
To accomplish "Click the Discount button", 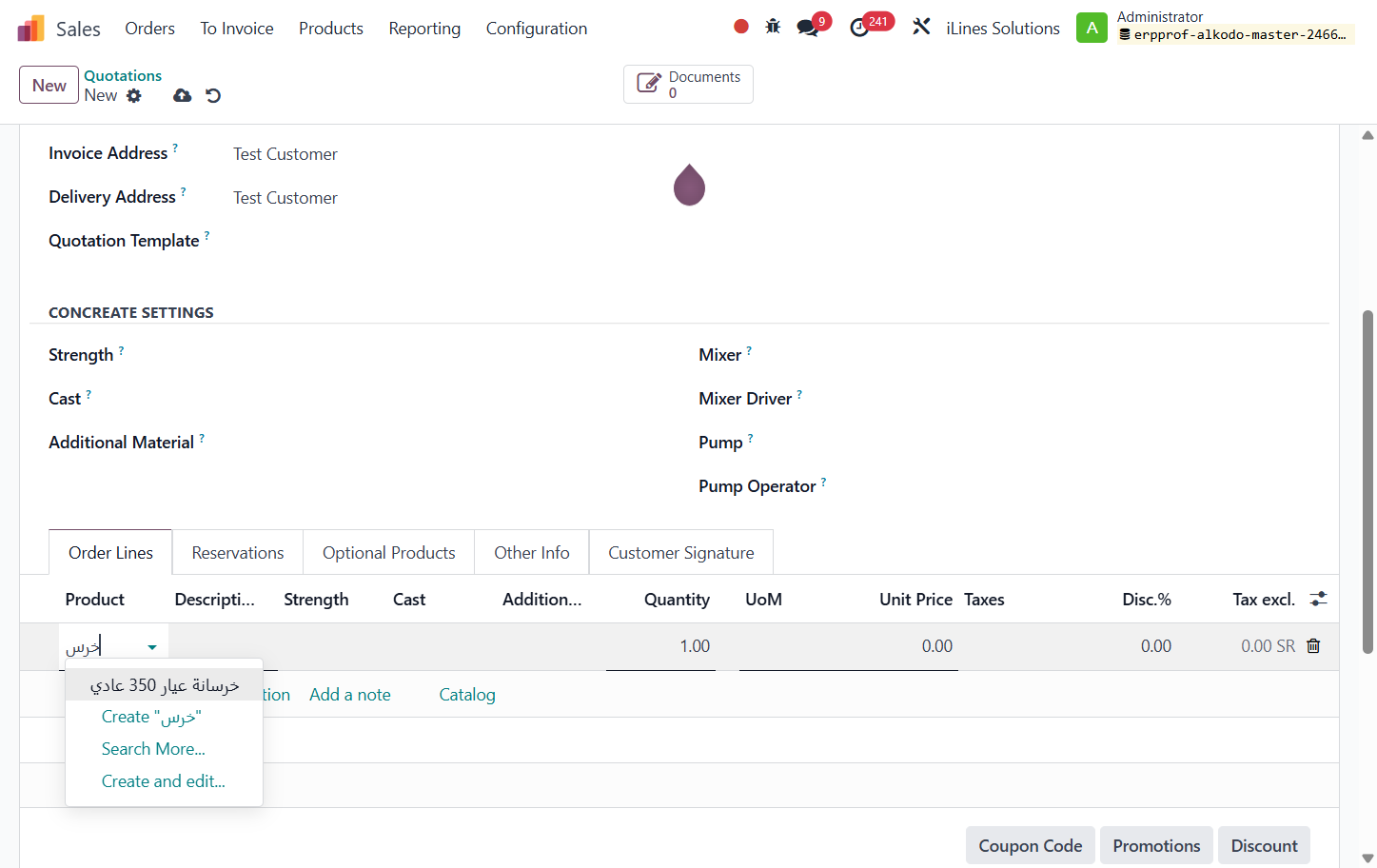I will click(x=1264, y=846).
